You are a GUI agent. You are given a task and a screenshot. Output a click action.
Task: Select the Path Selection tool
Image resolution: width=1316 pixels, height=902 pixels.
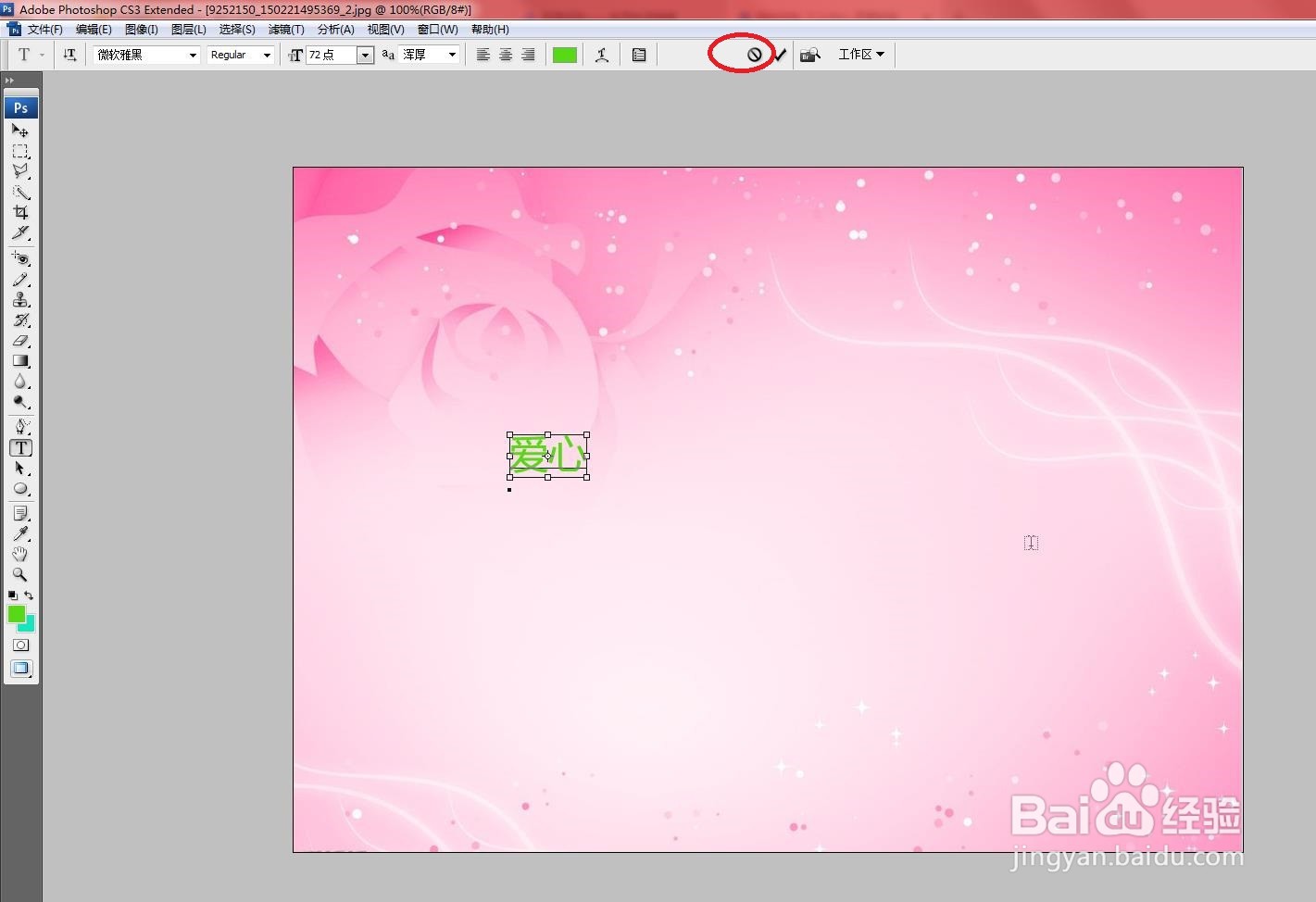[20, 468]
